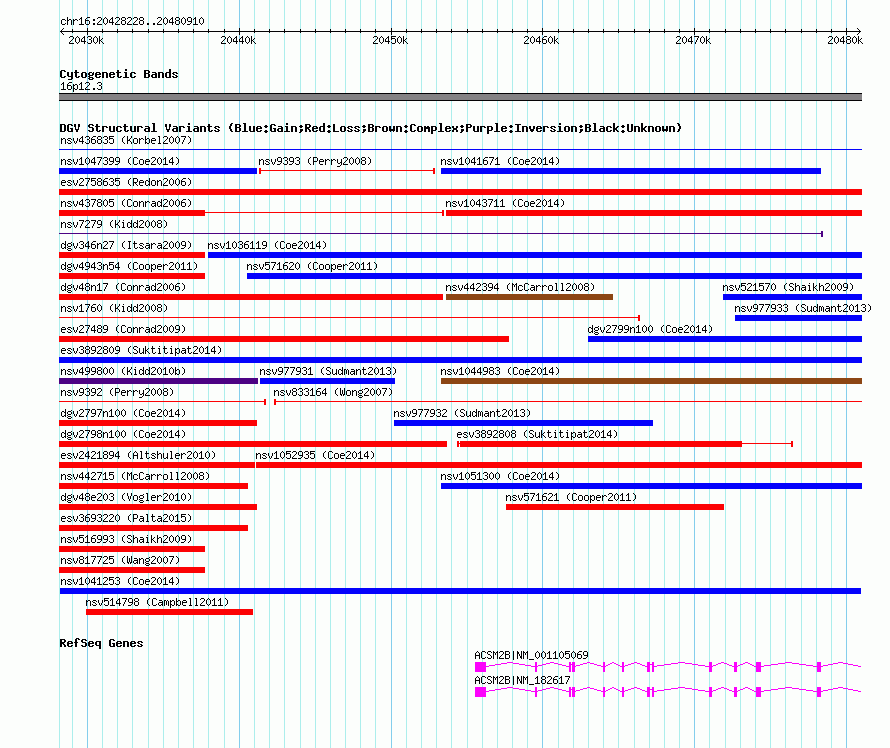The height and width of the screenshot is (748, 890).
Task: Open the nsv521570 (Shaikh2009) variant label
Action: [788, 287]
